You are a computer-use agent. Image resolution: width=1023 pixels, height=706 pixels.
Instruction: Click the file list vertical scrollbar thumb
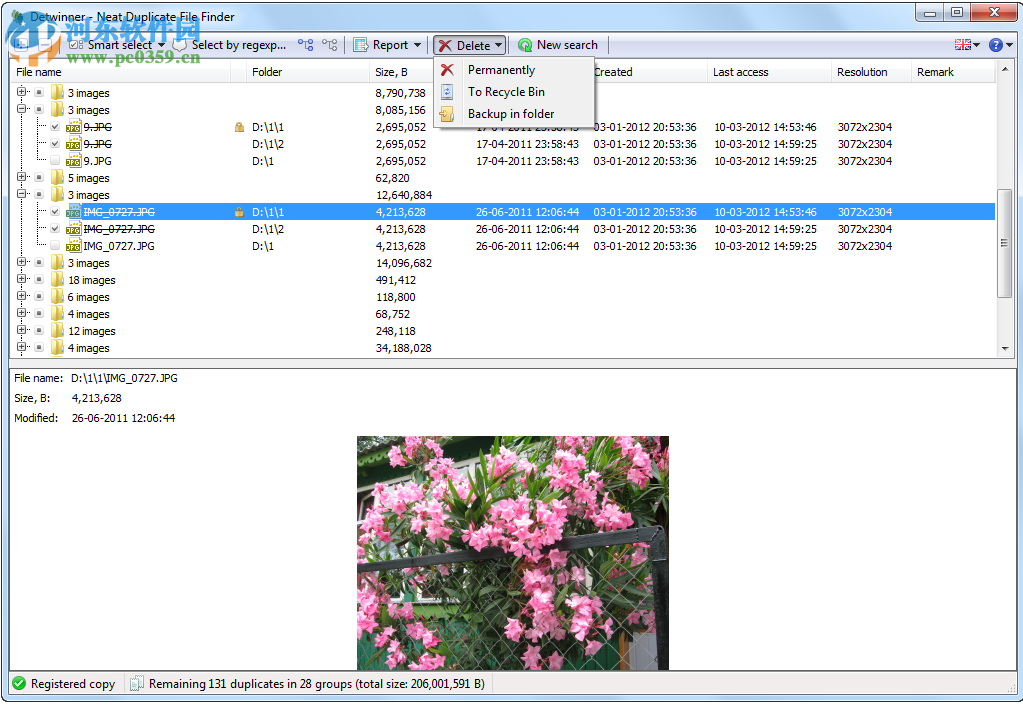[1004, 243]
